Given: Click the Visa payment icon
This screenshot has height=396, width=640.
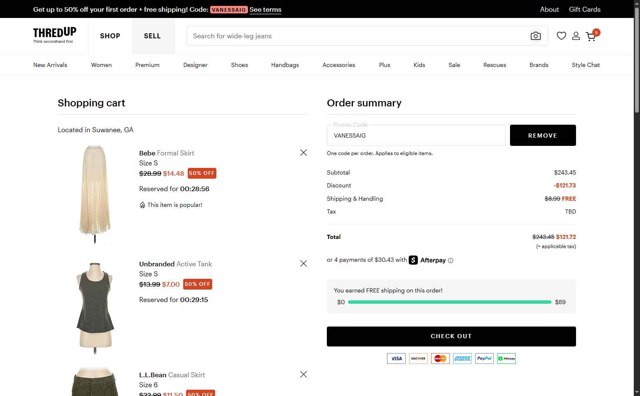Looking at the screenshot, I should pyautogui.click(x=396, y=358).
